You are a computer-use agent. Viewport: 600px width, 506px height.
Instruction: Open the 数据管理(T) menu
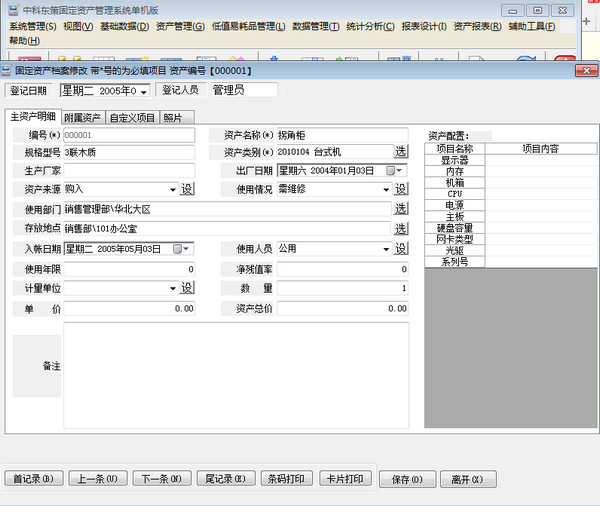[x=316, y=26]
